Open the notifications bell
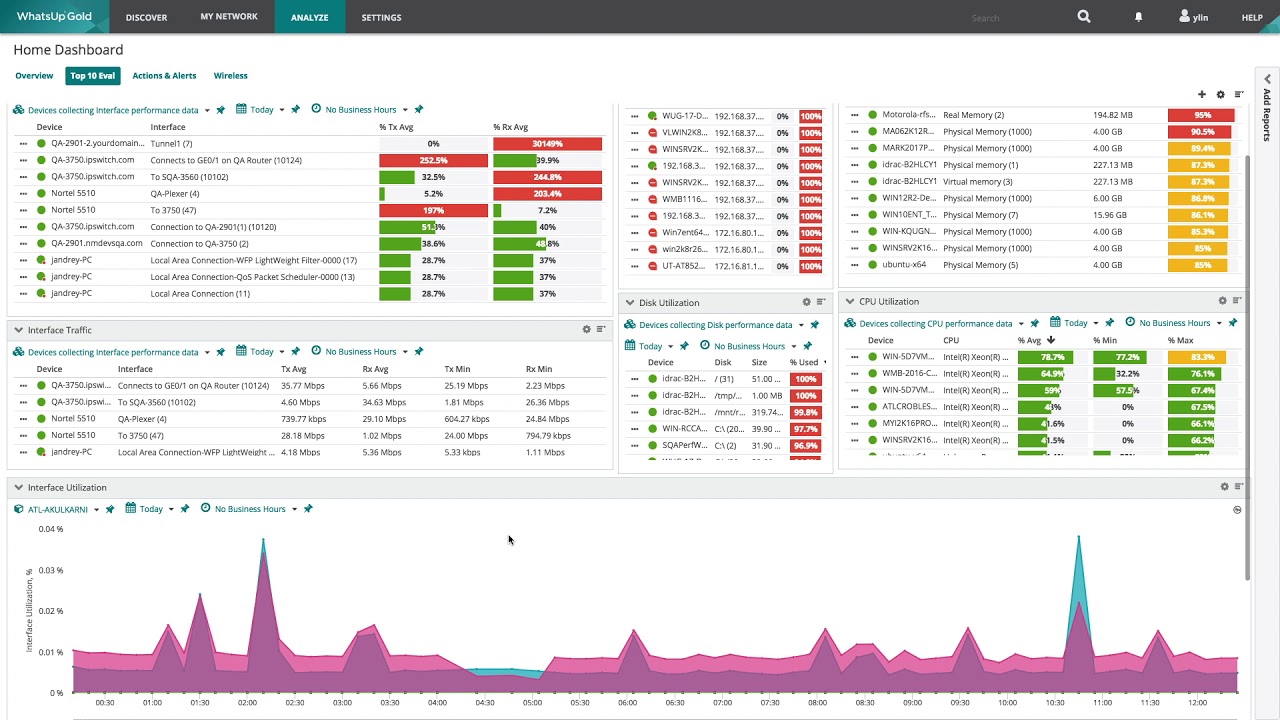This screenshot has width=1280, height=720. point(1138,17)
